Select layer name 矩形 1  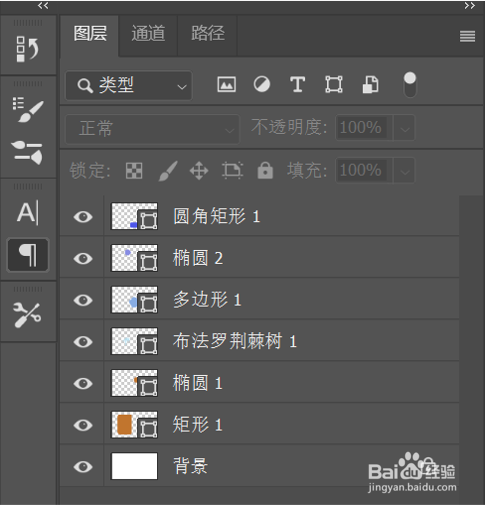tap(198, 425)
